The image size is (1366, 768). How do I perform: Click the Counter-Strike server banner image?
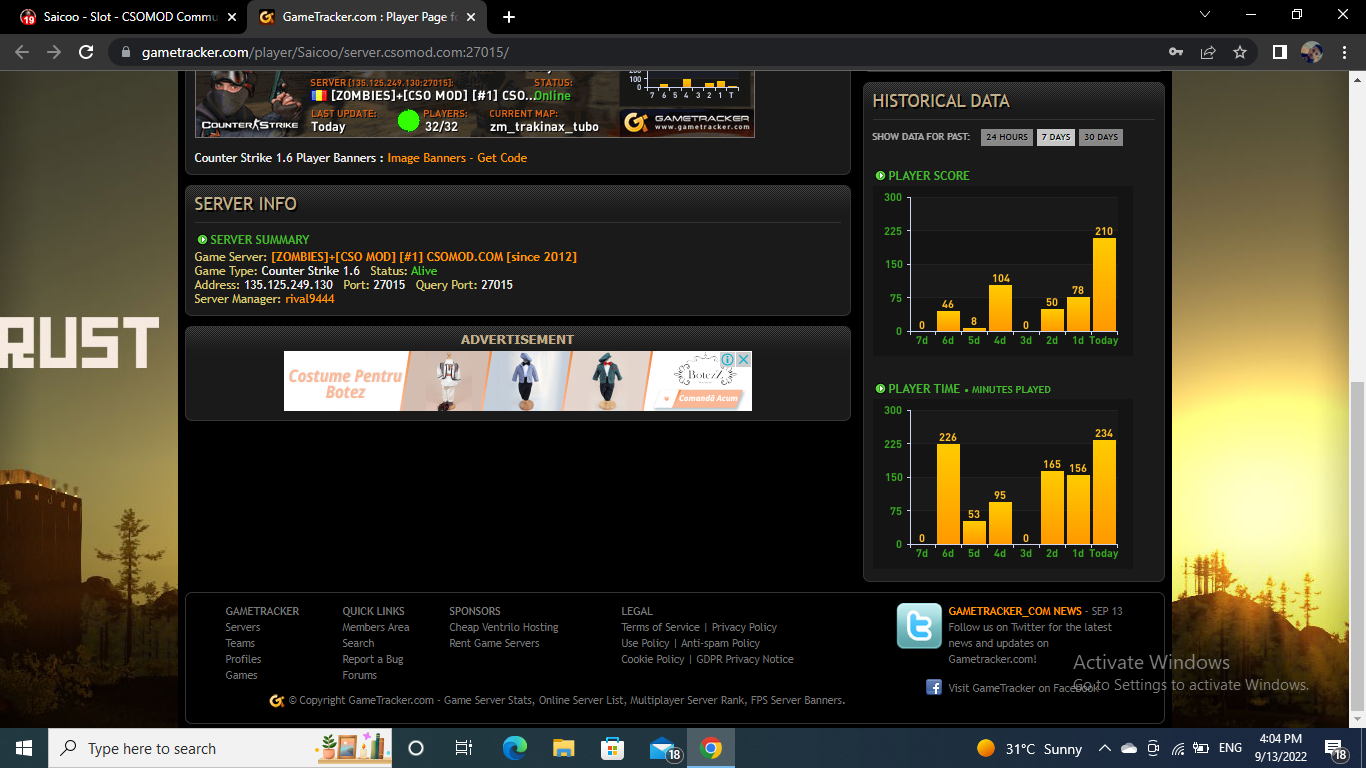474,104
